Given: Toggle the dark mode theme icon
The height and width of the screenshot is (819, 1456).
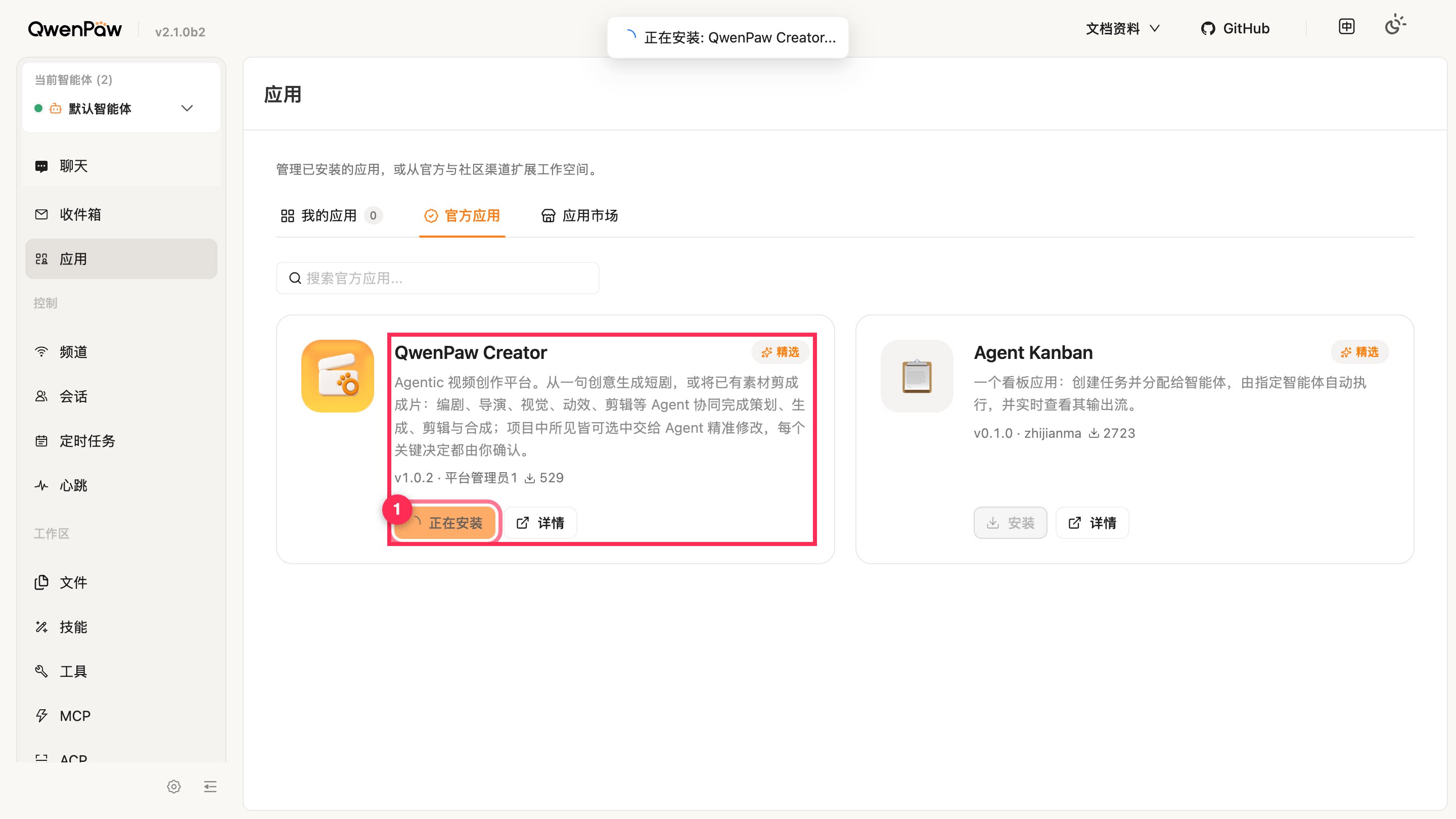Looking at the screenshot, I should pos(1395,26).
